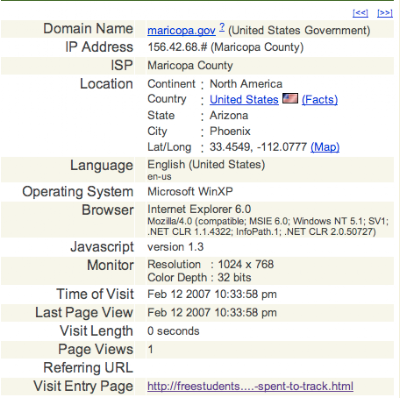Click the IP address 156.42.68.# text
Screen dimensions: 400x398
click(177, 47)
